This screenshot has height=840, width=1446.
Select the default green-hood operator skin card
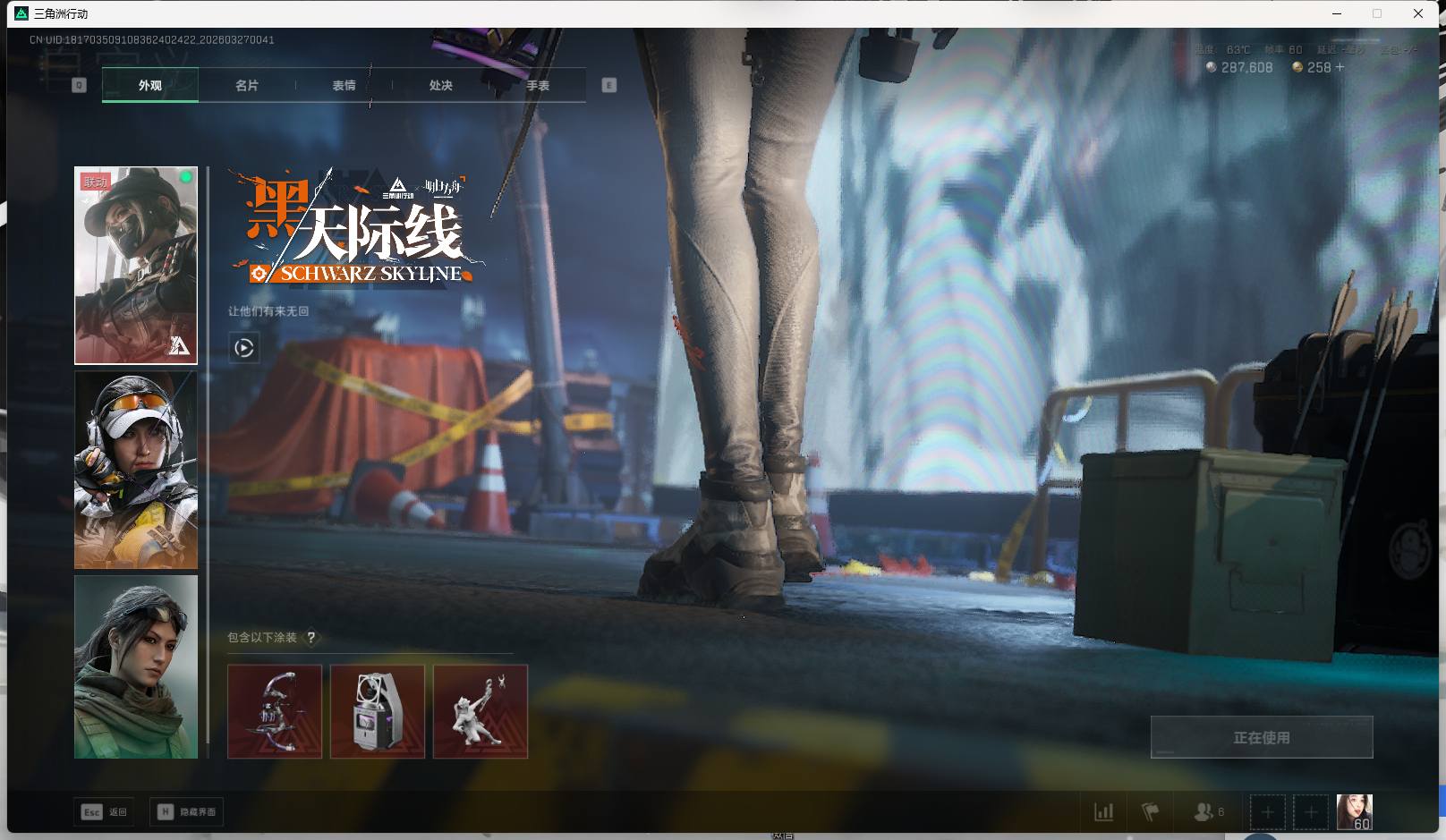(x=136, y=666)
